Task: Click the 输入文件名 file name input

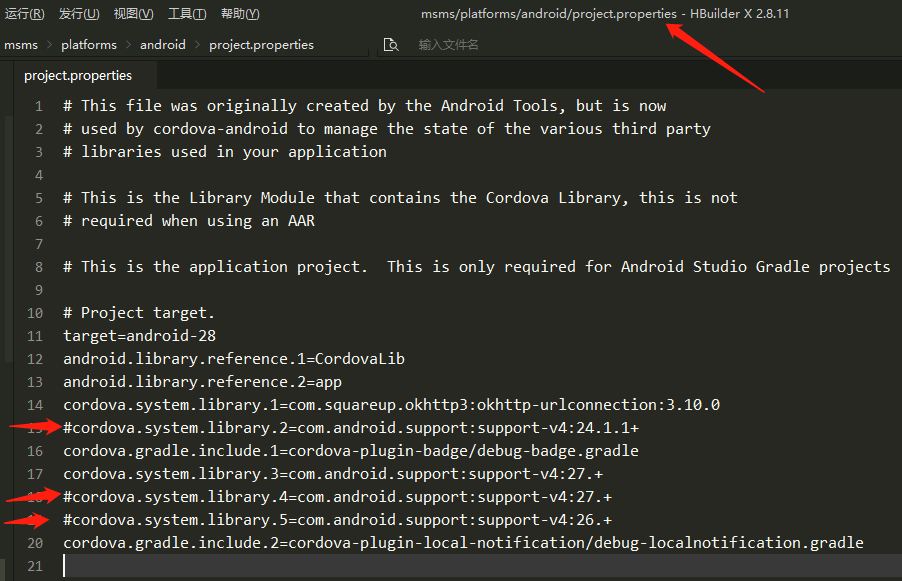Action: click(x=448, y=45)
